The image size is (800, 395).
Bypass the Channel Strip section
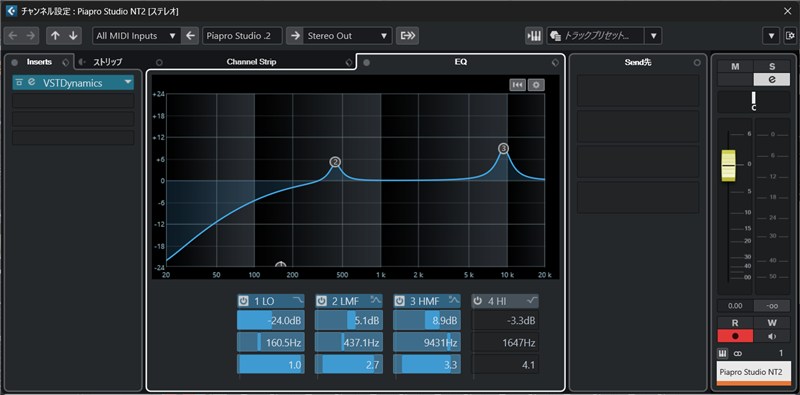pyautogui.click(x=159, y=63)
